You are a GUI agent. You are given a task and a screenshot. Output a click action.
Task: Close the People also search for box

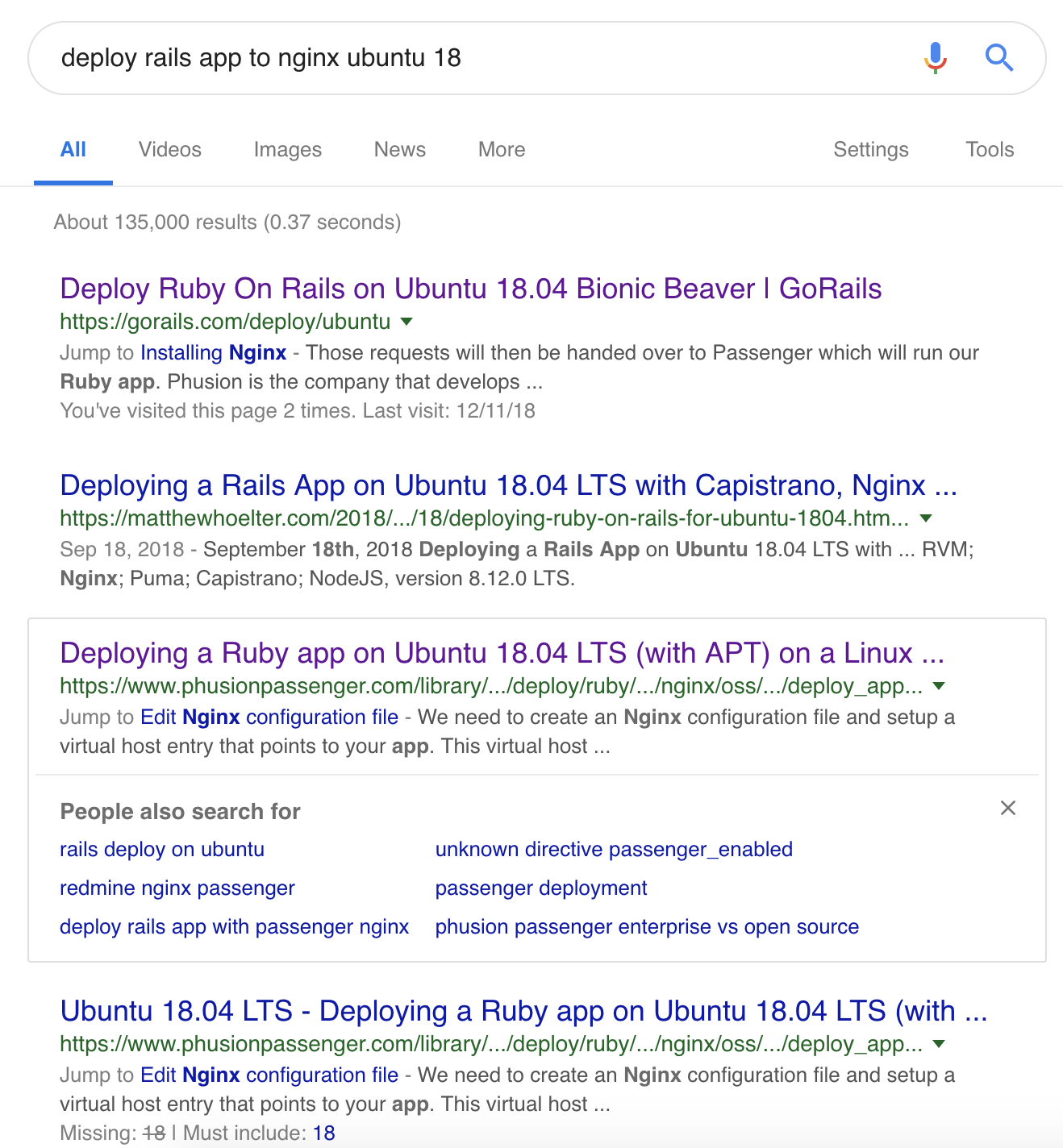pos(1008,808)
